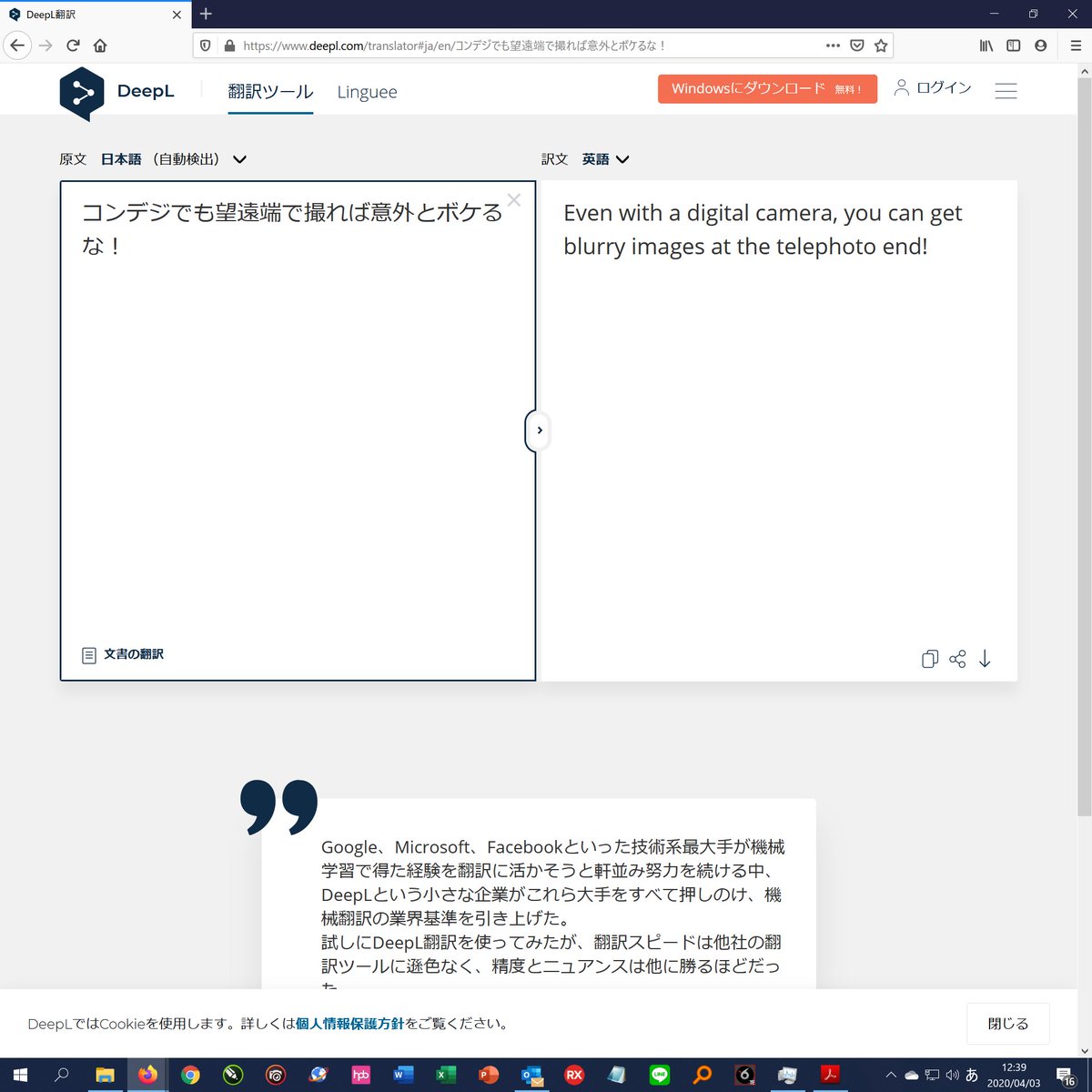Open the 個人情報保護方針 link

[x=349, y=1024]
